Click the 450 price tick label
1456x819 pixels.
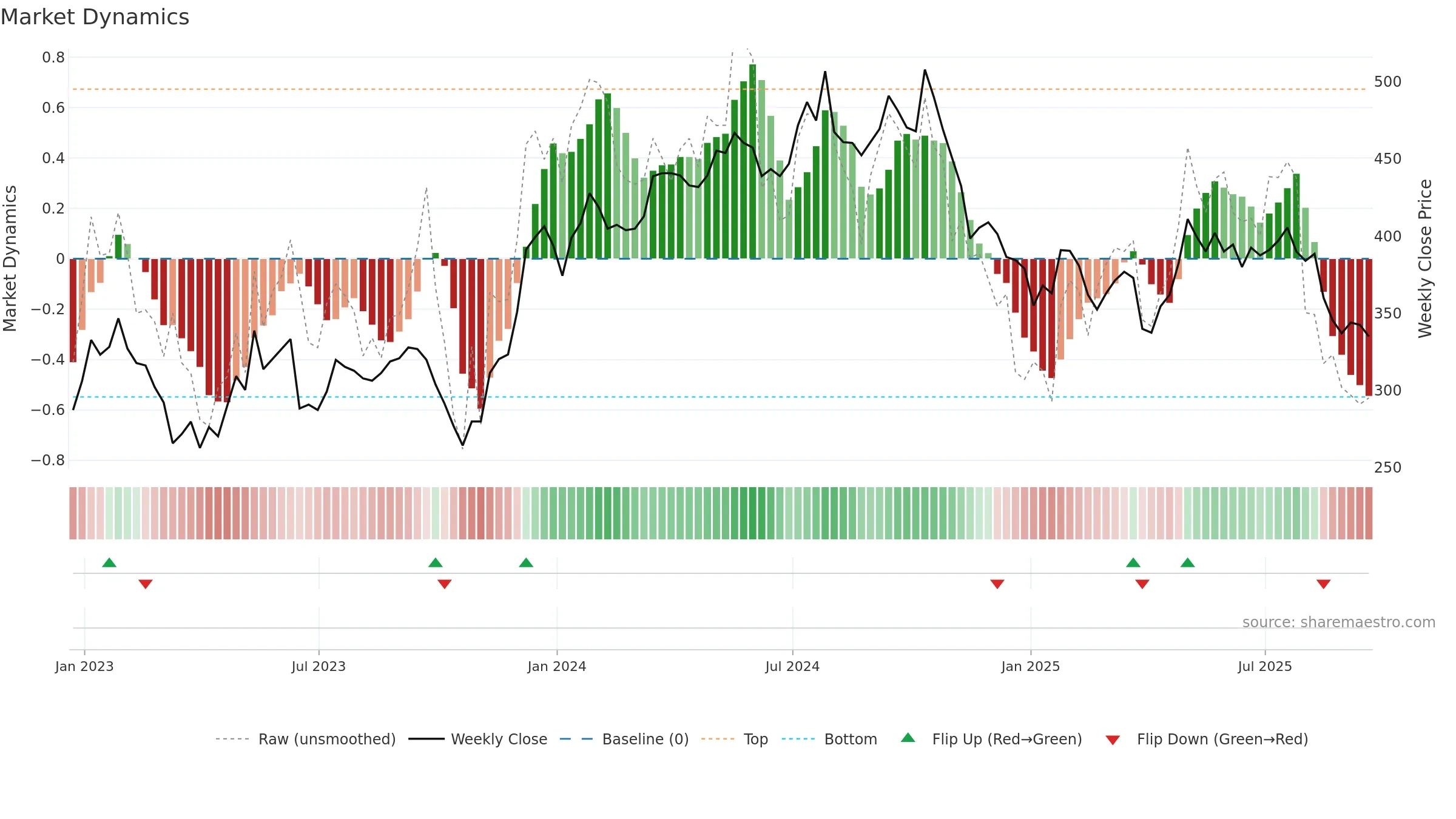tap(1388, 159)
